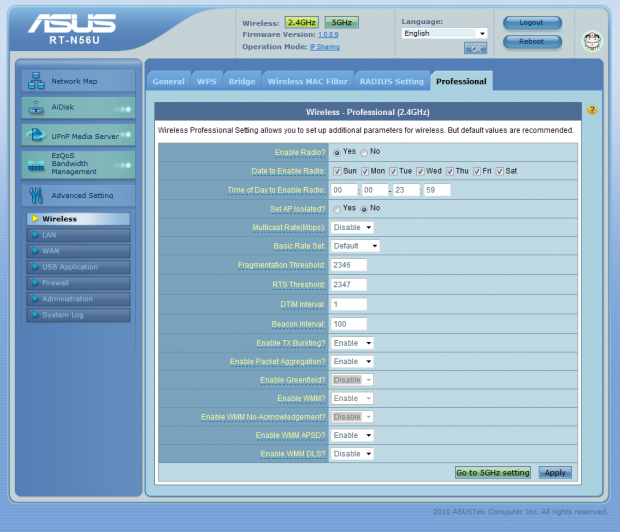Viewport: 620px width, 532px height.
Task: Open the Basic Rate Set dropdown
Action: 355,246
